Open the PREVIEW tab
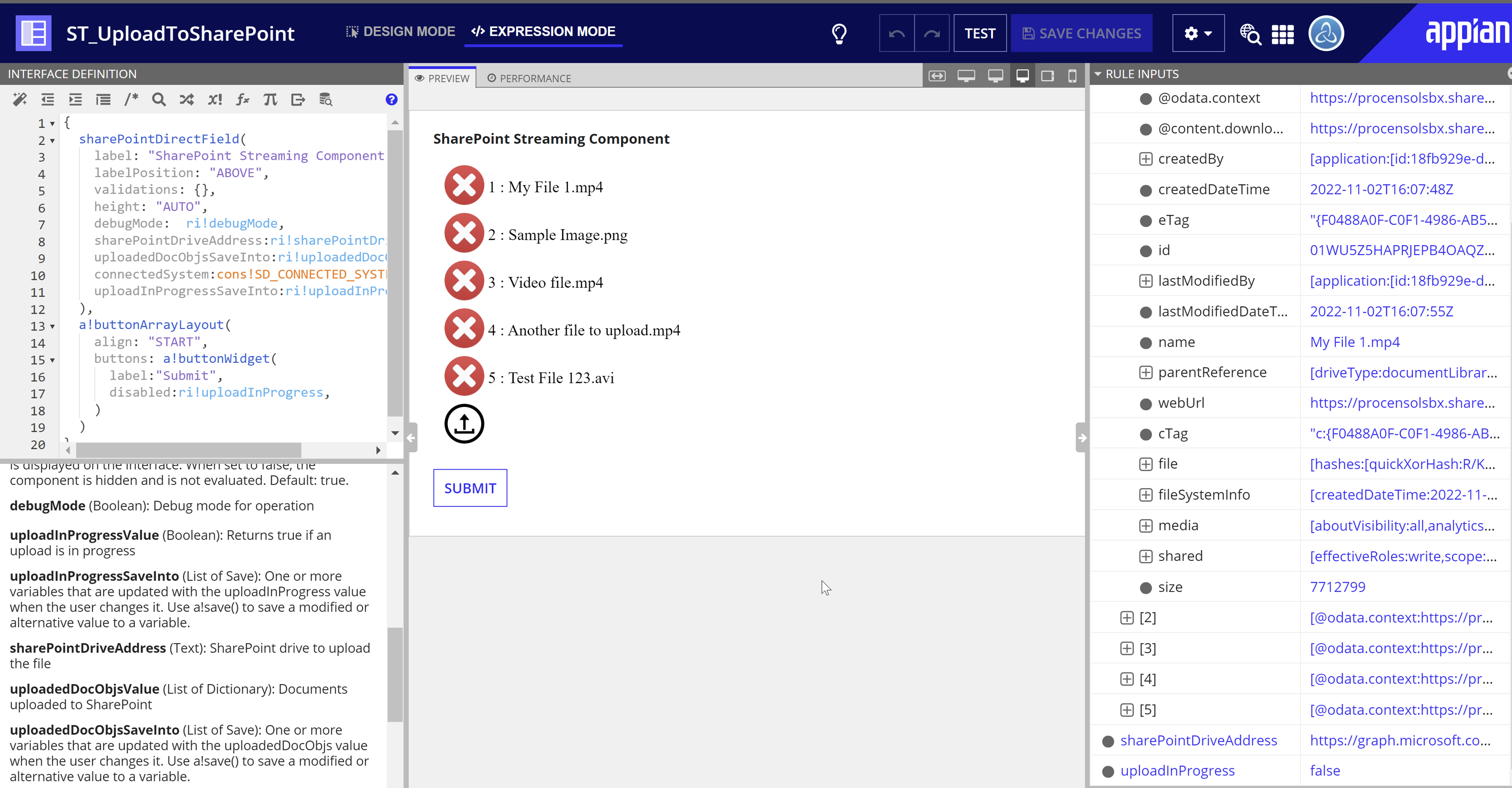The width and height of the screenshot is (1512, 788). (x=442, y=78)
